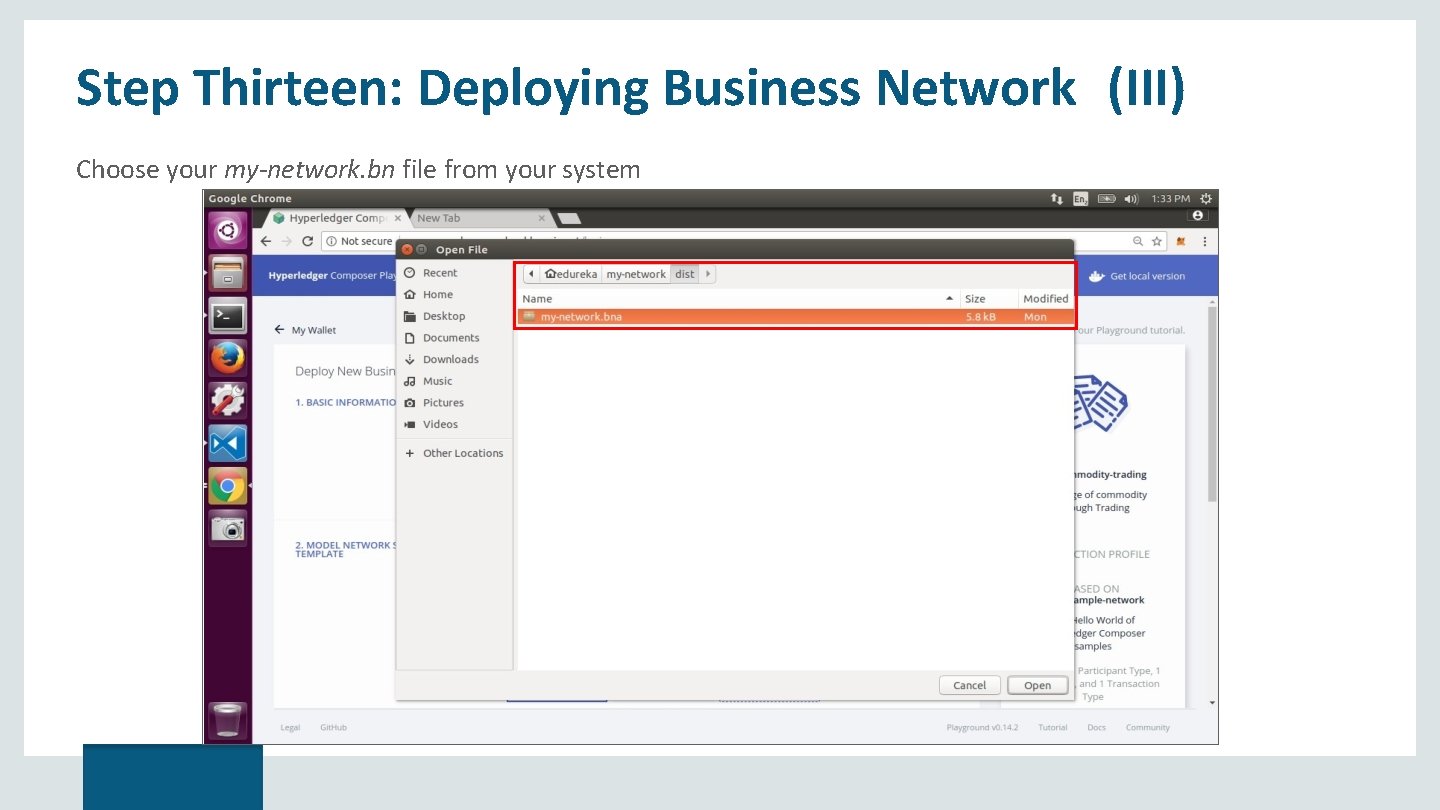Go back to My Wallet

tap(305, 330)
